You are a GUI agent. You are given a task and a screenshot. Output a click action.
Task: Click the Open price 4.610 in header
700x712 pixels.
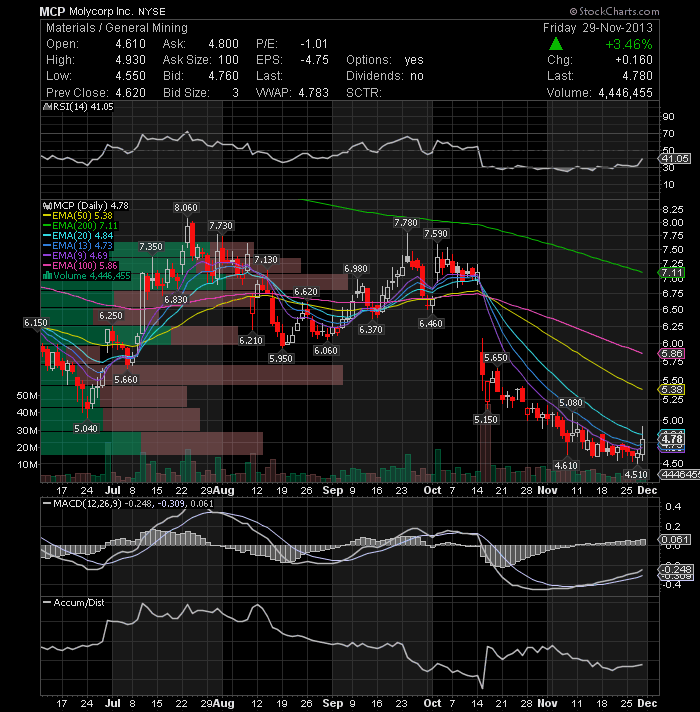130,44
